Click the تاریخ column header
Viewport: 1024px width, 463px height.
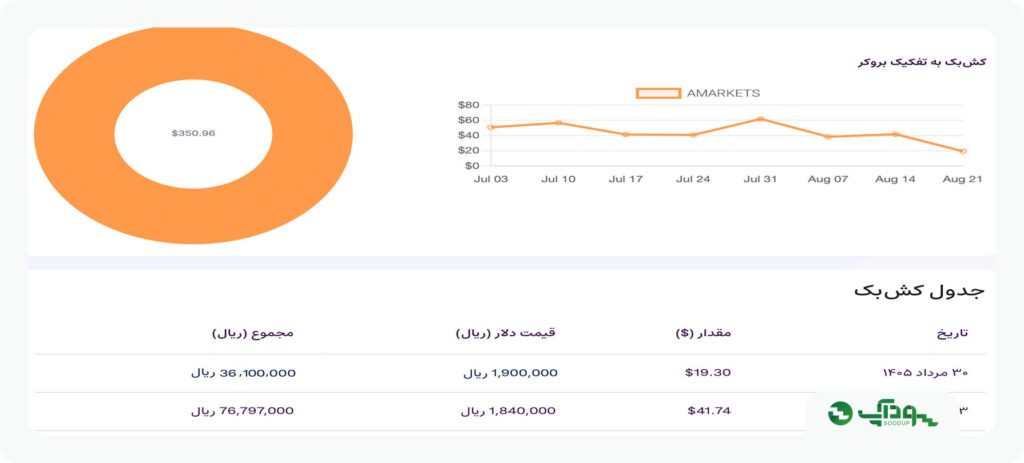click(x=953, y=333)
